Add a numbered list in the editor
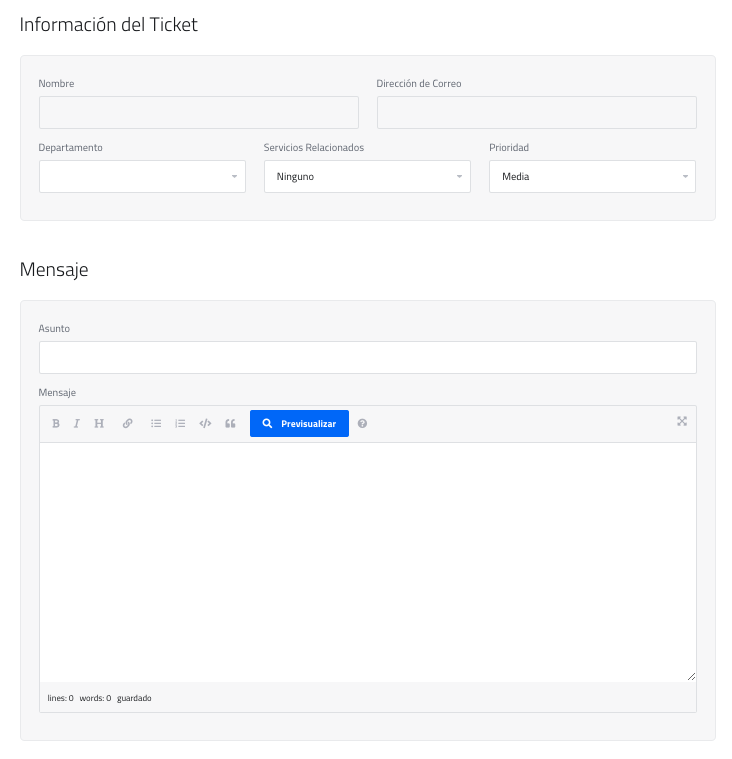Screen dimensions: 732x759 pyautogui.click(x=180, y=424)
